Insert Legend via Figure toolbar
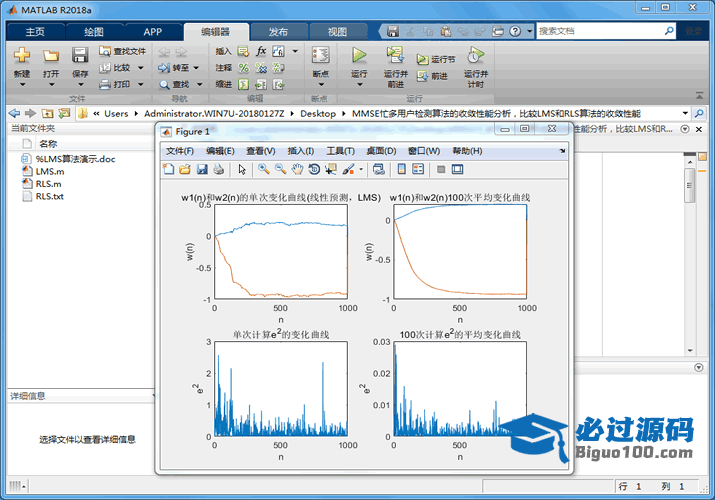 coord(418,170)
